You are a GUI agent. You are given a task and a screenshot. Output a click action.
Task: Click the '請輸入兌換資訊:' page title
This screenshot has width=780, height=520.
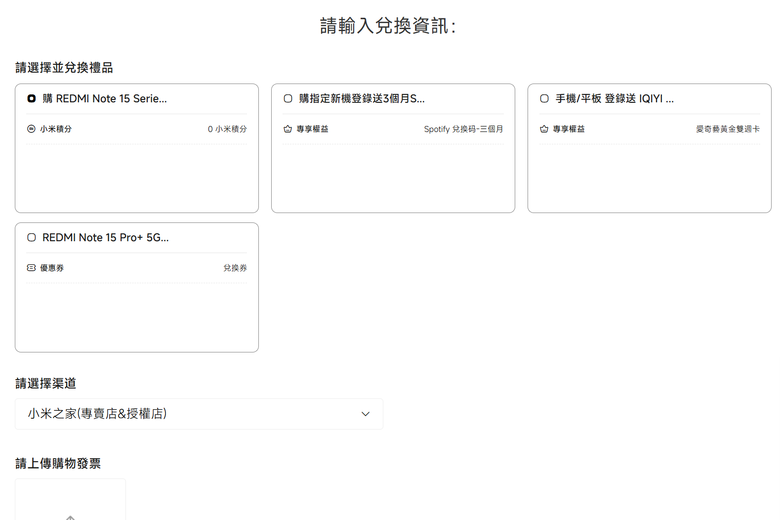(x=388, y=26)
